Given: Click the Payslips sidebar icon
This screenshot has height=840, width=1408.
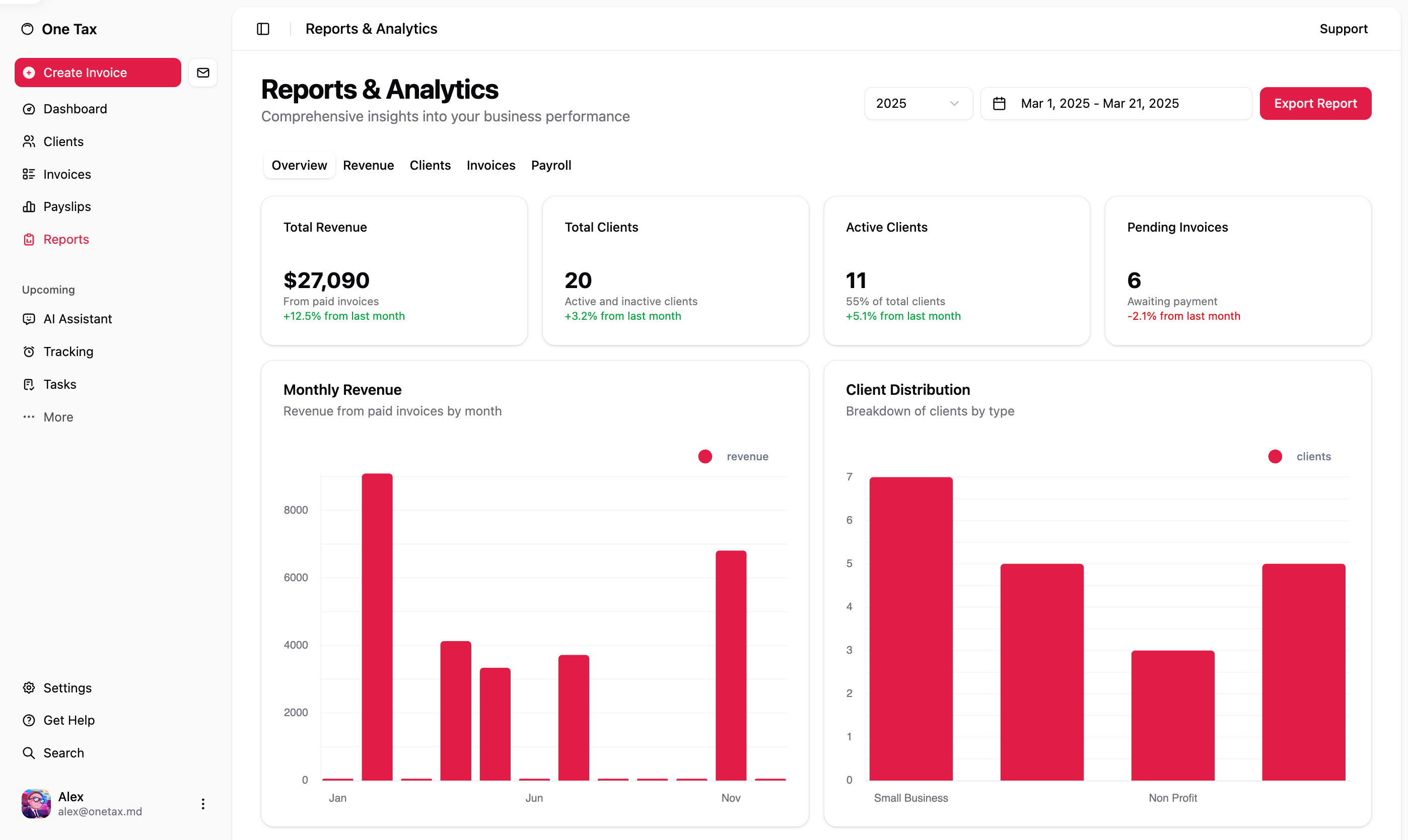Looking at the screenshot, I should pyautogui.click(x=29, y=206).
